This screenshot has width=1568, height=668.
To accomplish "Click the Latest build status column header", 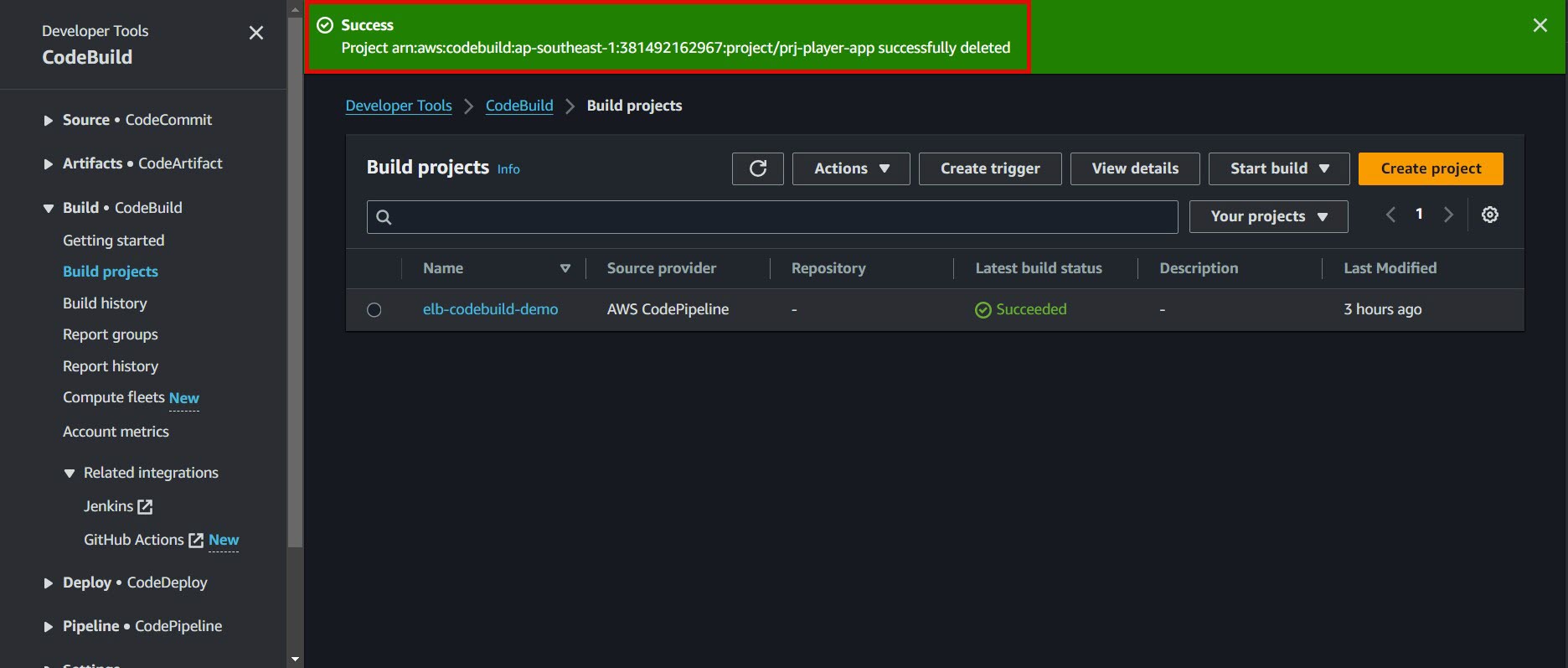I will click(1039, 268).
